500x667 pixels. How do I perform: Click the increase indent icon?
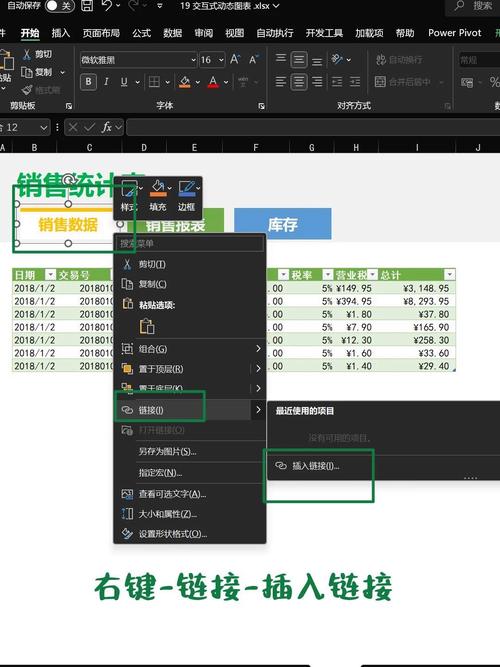pos(355,82)
